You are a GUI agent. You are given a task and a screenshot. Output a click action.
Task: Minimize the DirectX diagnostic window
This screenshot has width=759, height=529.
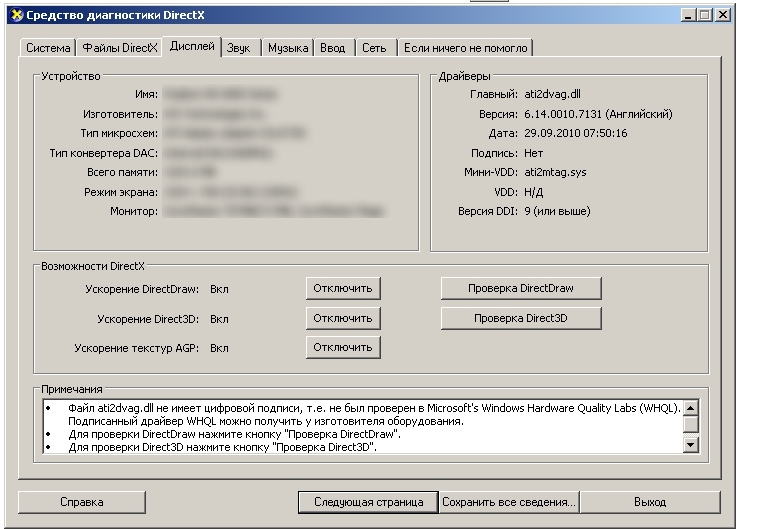688,15
